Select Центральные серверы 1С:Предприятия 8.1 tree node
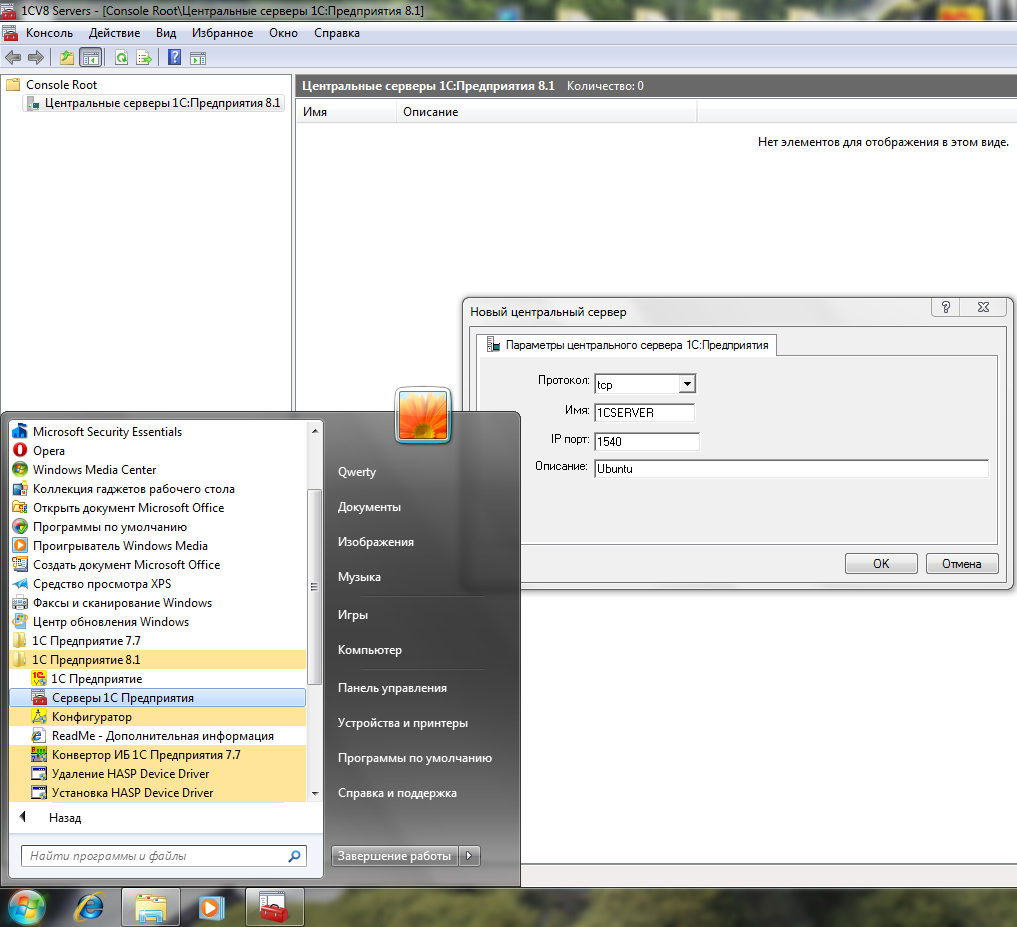The image size is (1017, 927). point(162,103)
